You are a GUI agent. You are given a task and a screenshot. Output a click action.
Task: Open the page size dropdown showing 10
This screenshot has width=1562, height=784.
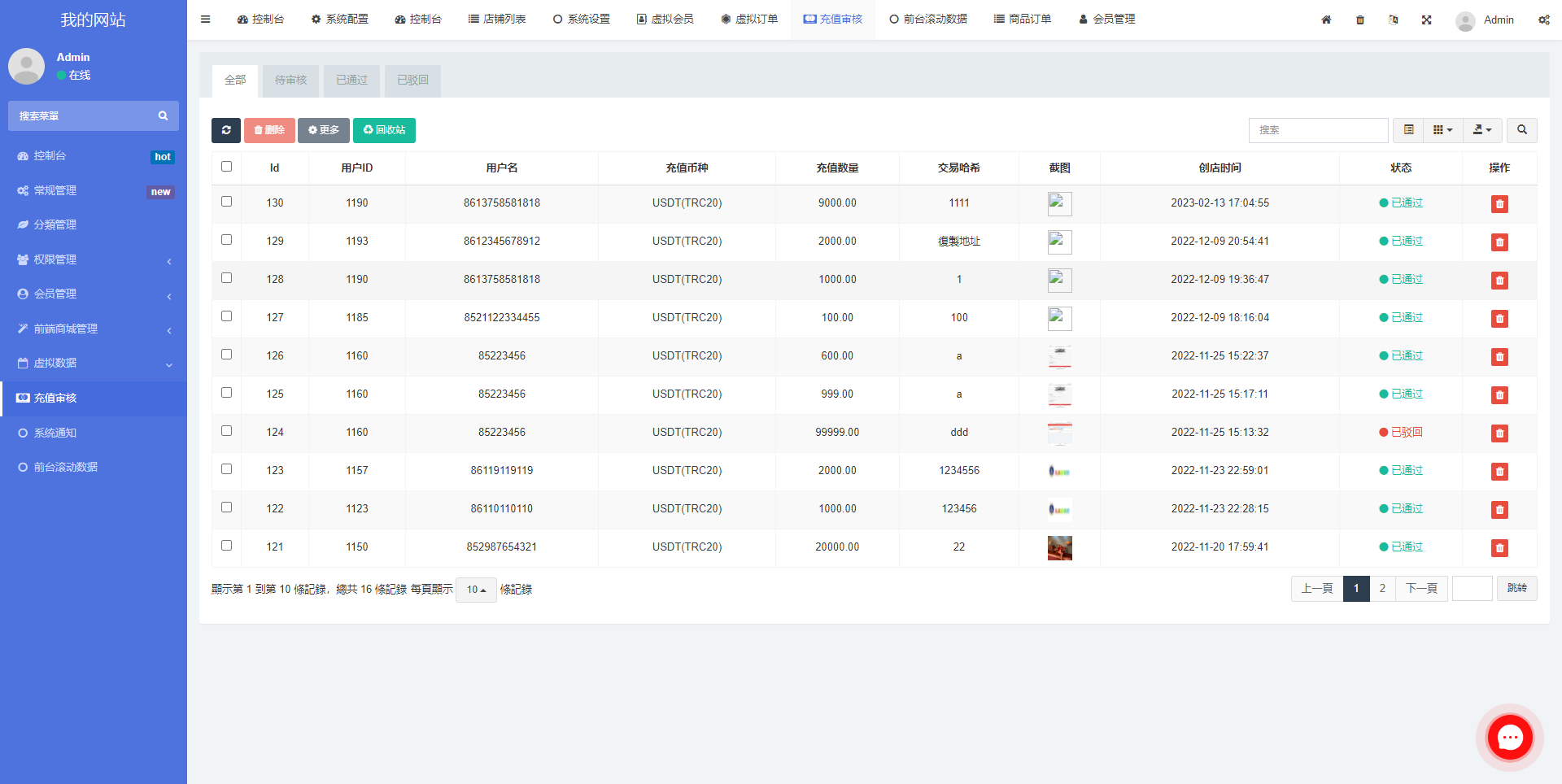[476, 590]
